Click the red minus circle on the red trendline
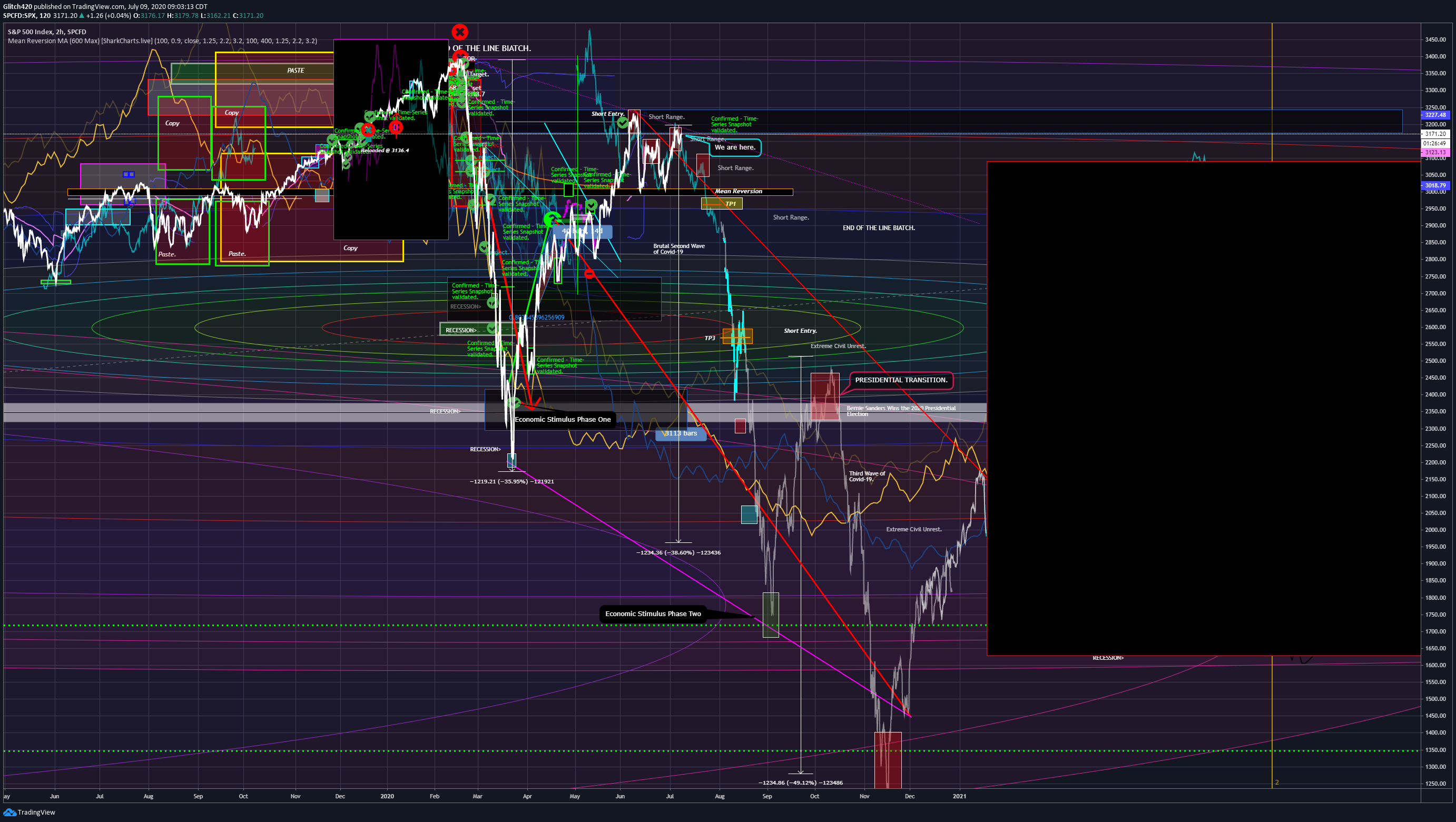 589,274
